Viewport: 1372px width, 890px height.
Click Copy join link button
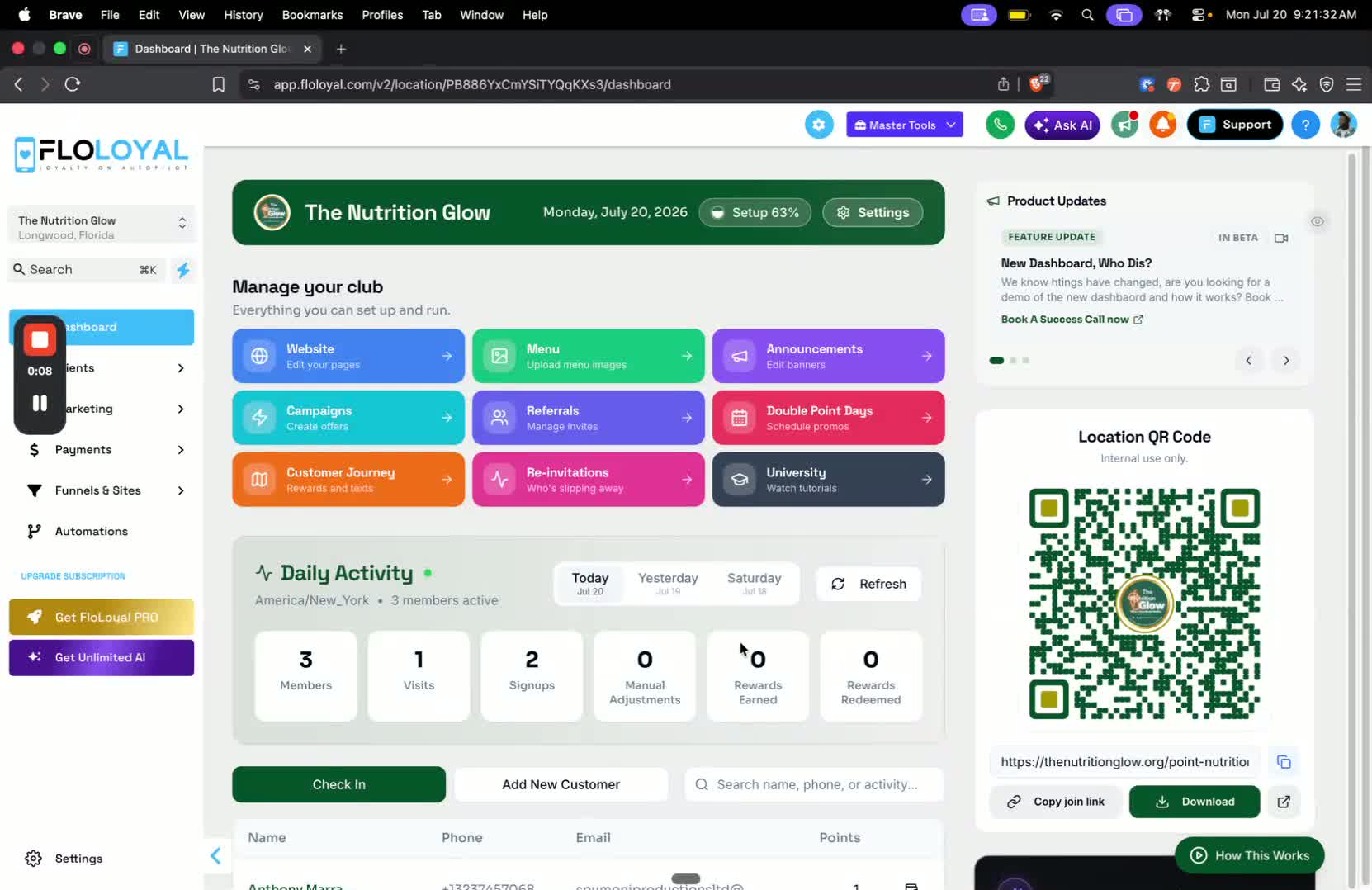point(1056,802)
